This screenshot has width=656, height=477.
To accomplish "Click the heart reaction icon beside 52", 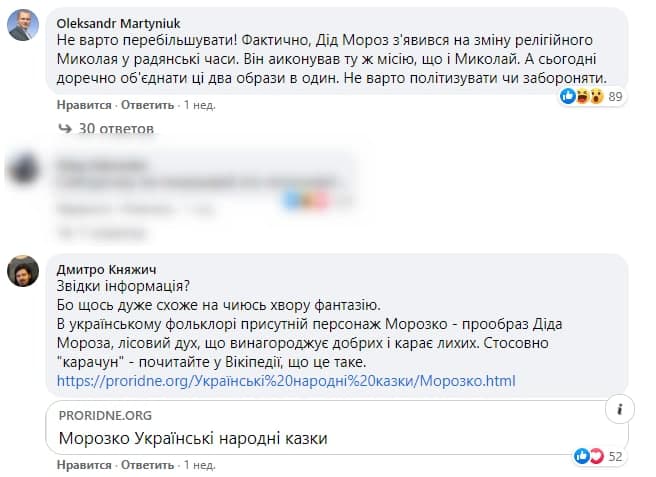I will (597, 456).
